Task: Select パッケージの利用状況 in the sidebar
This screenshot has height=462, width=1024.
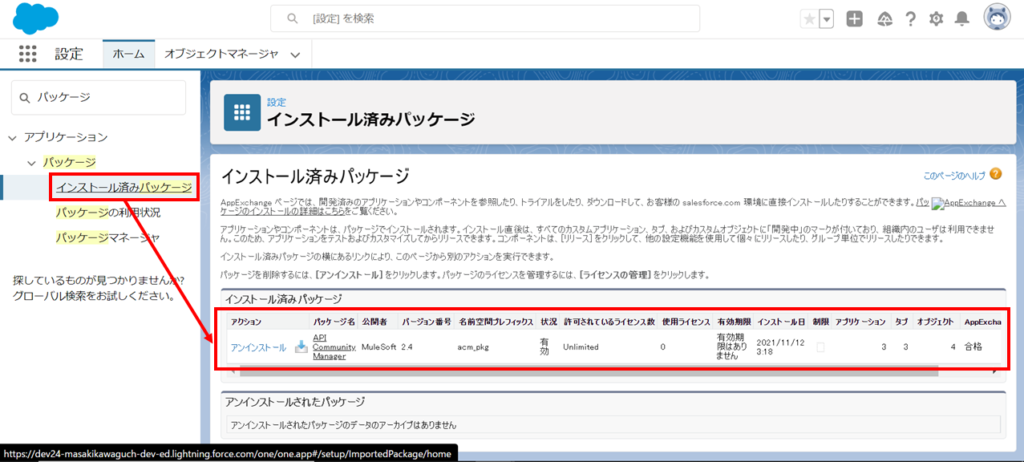Action: coord(108,212)
